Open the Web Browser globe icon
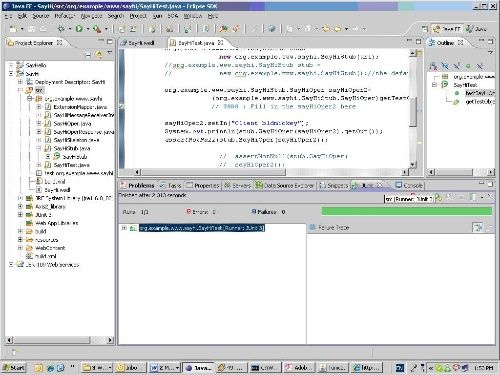Viewport: 500px width, 375px height. pos(272,29)
